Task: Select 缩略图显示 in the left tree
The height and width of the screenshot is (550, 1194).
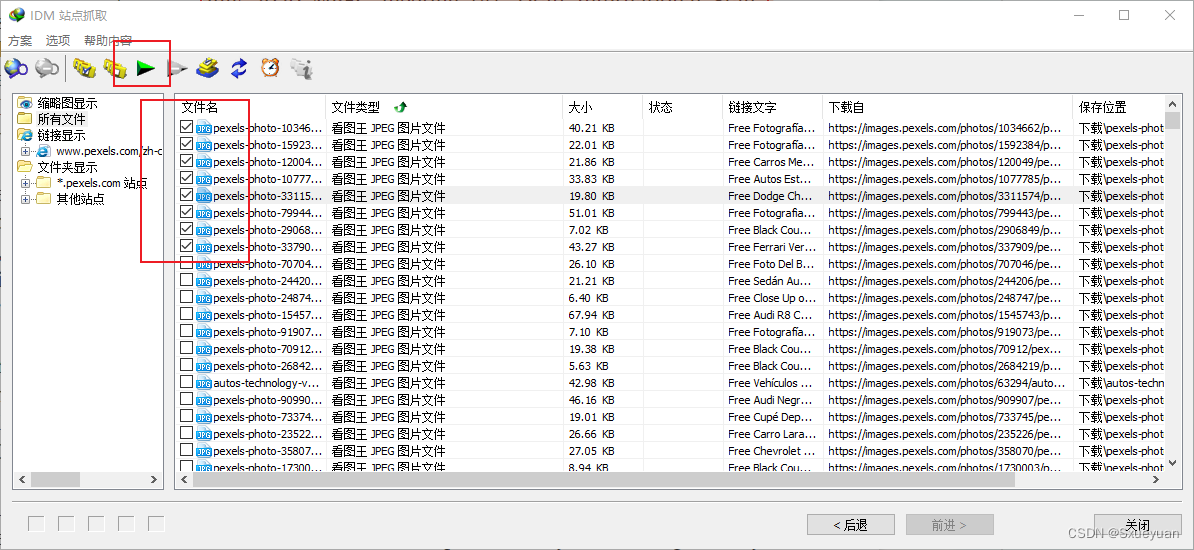Action: click(68, 104)
